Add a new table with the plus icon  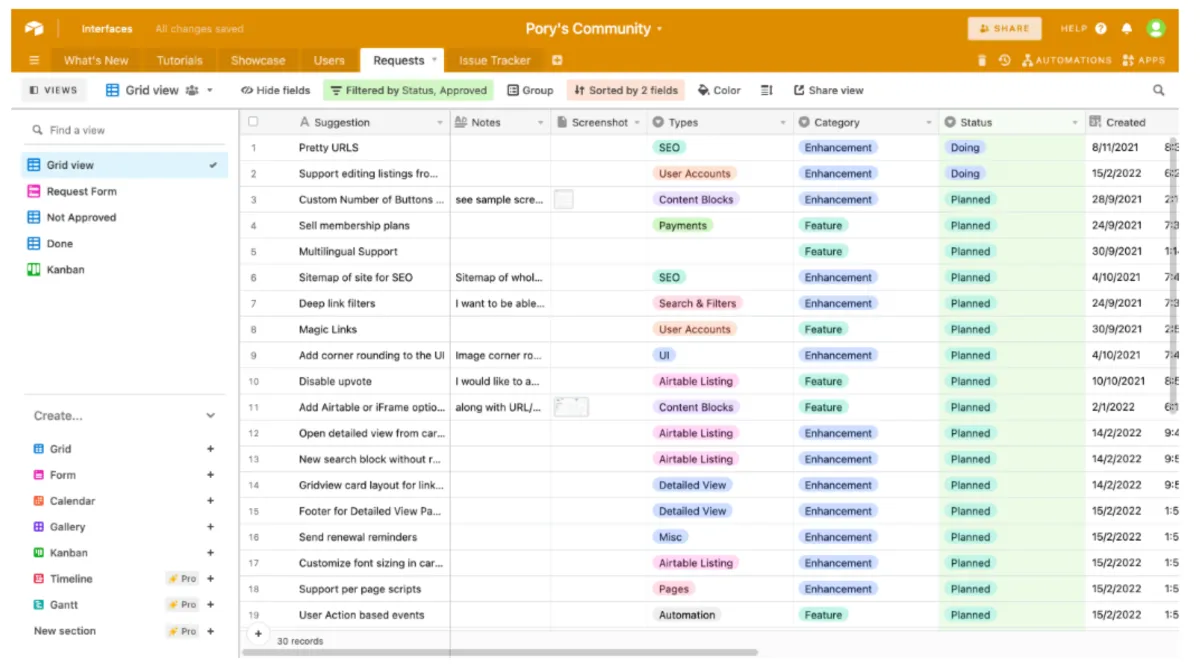[557, 60]
